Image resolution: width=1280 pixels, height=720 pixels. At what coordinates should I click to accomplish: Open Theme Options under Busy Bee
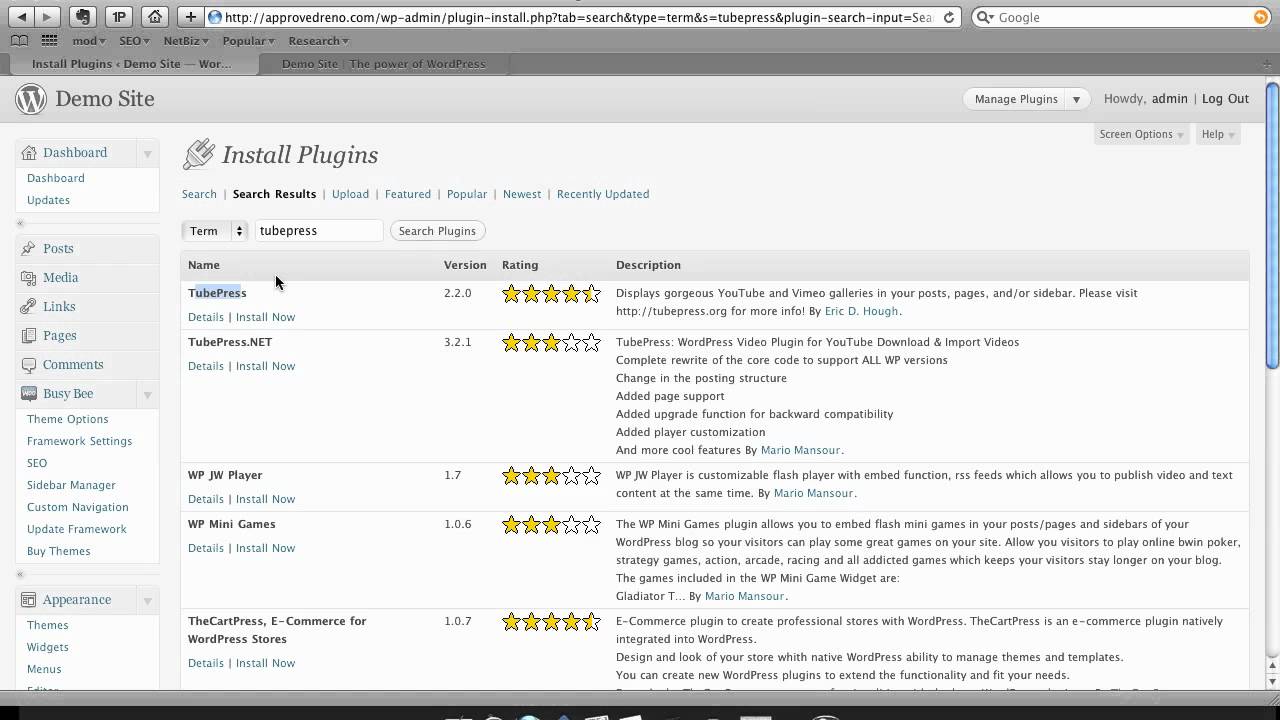click(x=67, y=419)
